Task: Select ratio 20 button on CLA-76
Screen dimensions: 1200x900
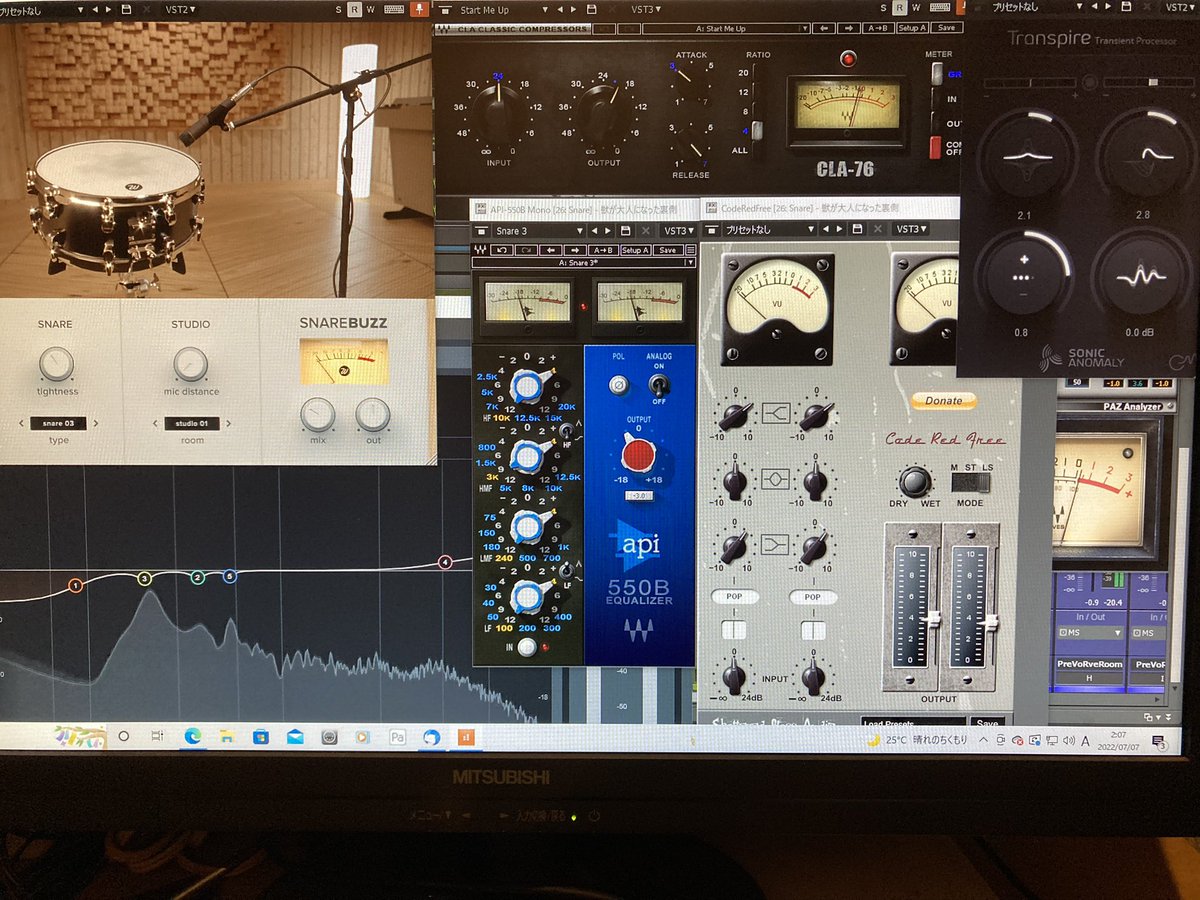Action: tap(744, 73)
